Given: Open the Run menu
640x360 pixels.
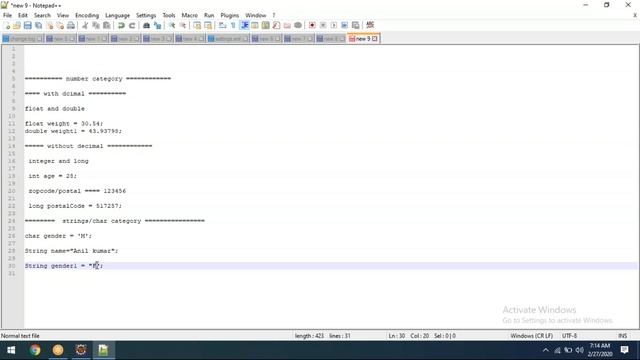Looking at the screenshot, I should pos(209,15).
